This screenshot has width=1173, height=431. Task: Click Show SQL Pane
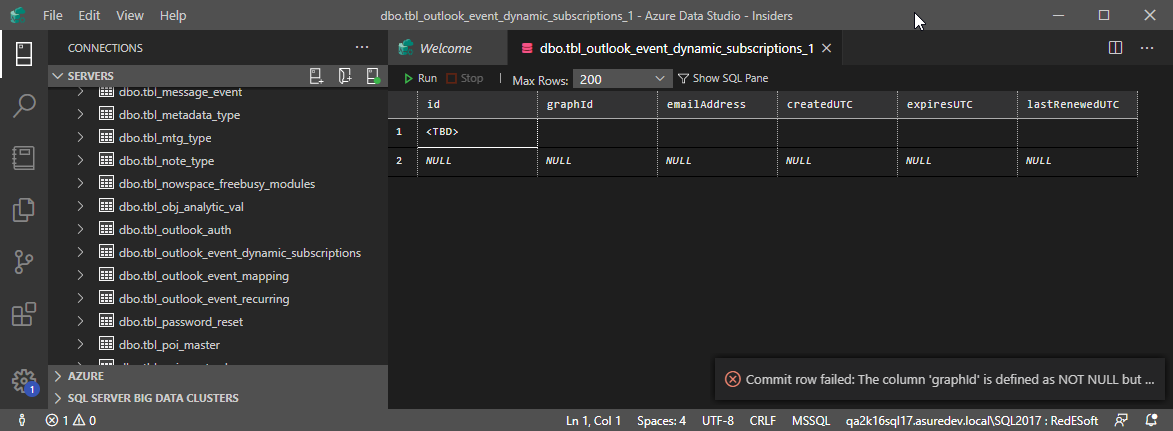tap(723, 78)
